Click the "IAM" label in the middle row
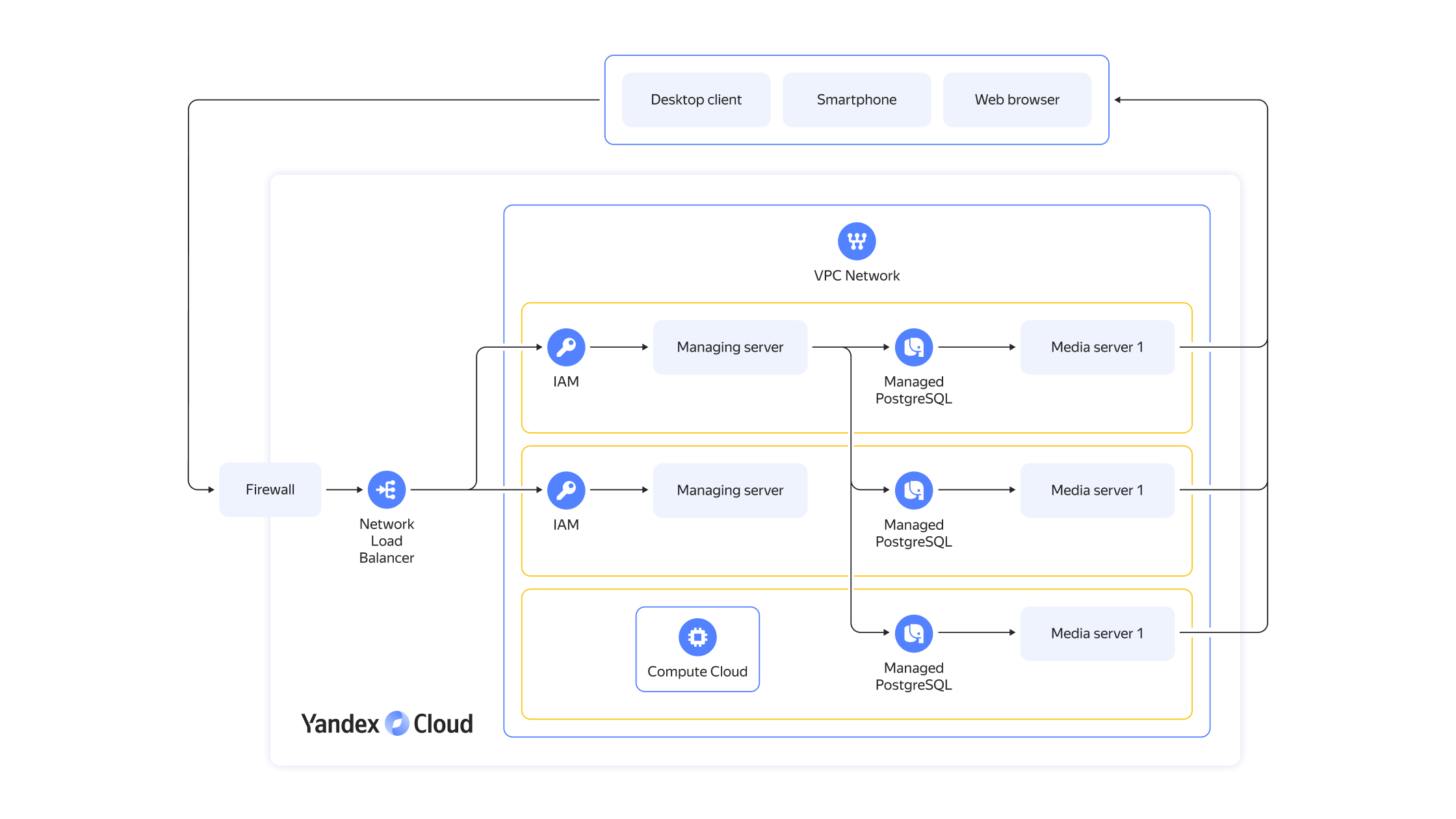This screenshot has width=1456, height=819. [x=566, y=525]
